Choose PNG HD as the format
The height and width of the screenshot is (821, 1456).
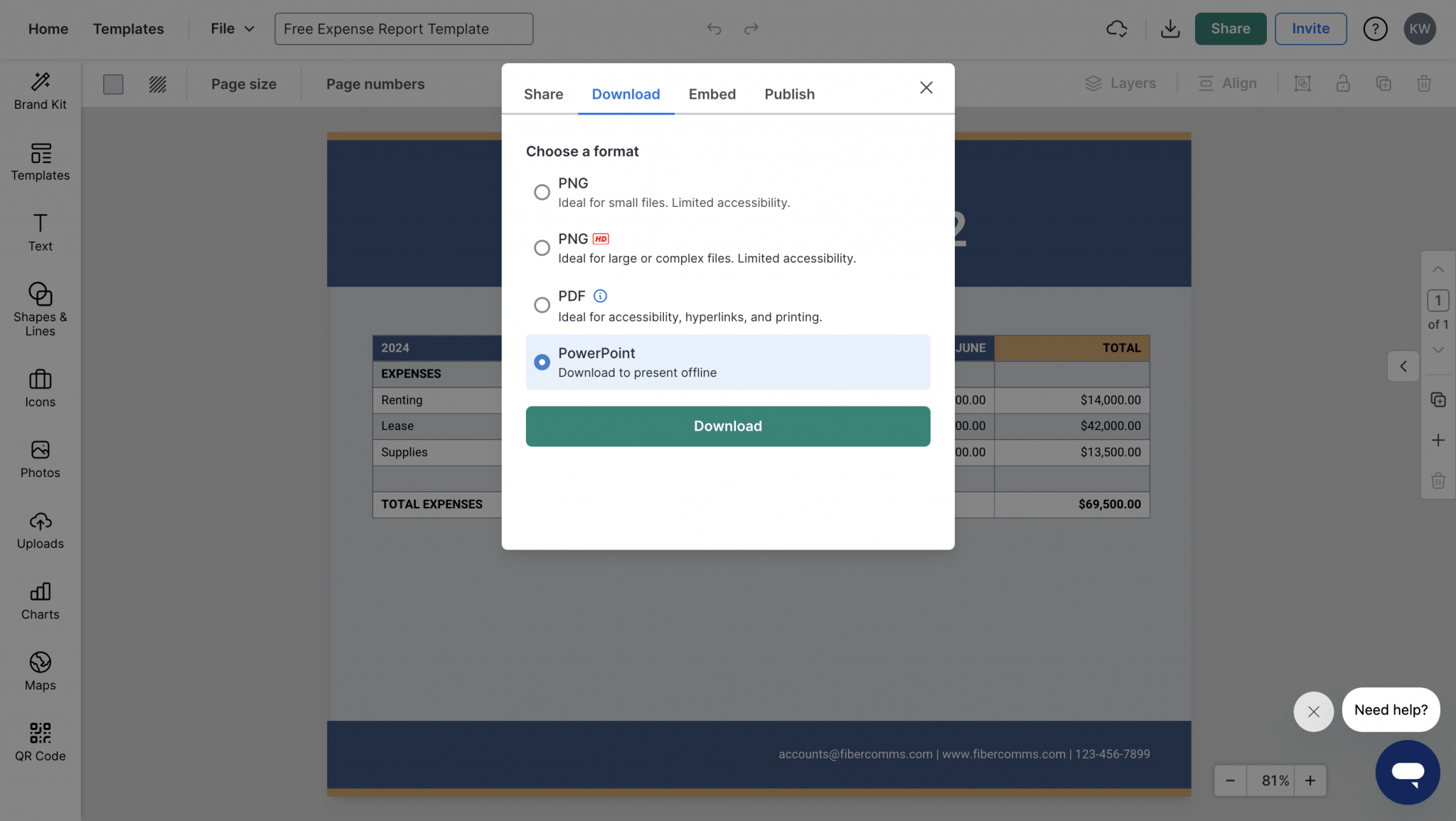(x=542, y=247)
